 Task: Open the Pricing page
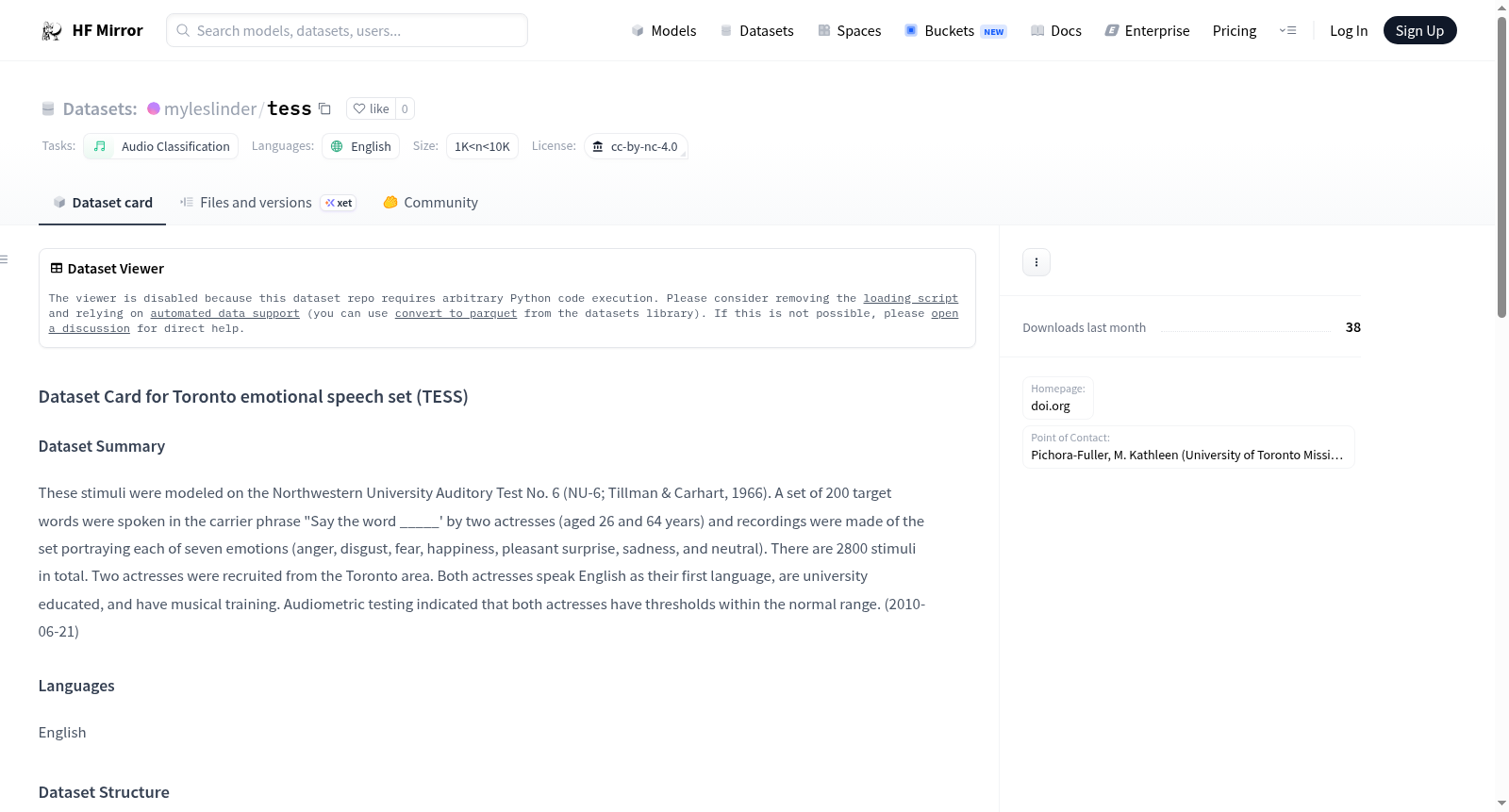(x=1235, y=31)
